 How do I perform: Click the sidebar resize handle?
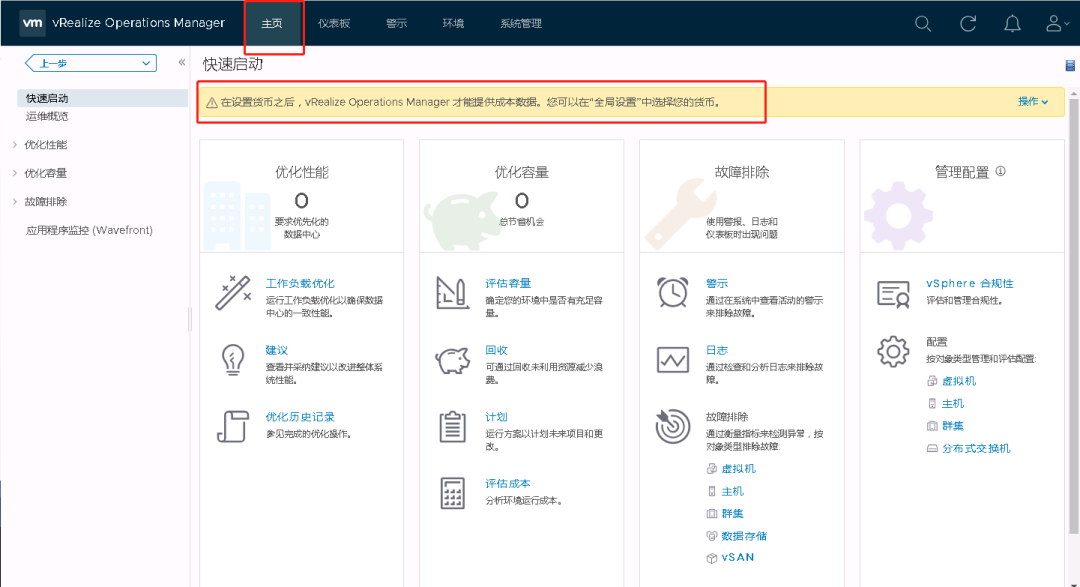tap(190, 319)
